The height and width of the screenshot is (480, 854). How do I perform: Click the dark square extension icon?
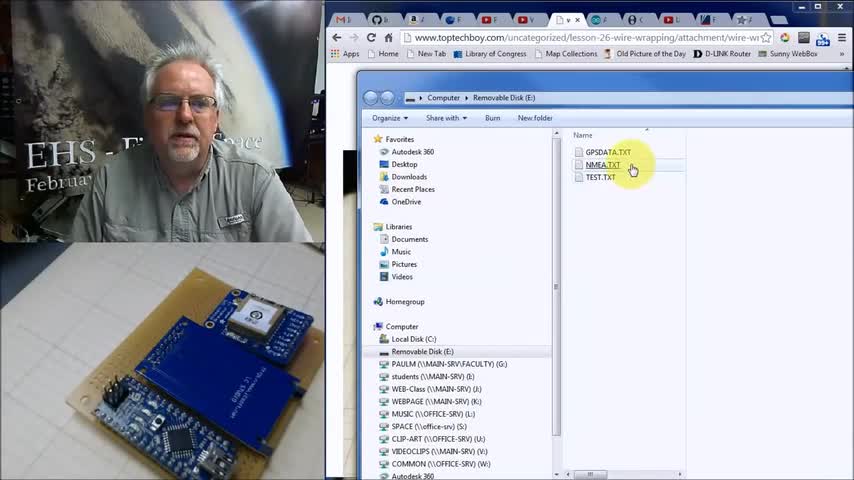tap(804, 37)
